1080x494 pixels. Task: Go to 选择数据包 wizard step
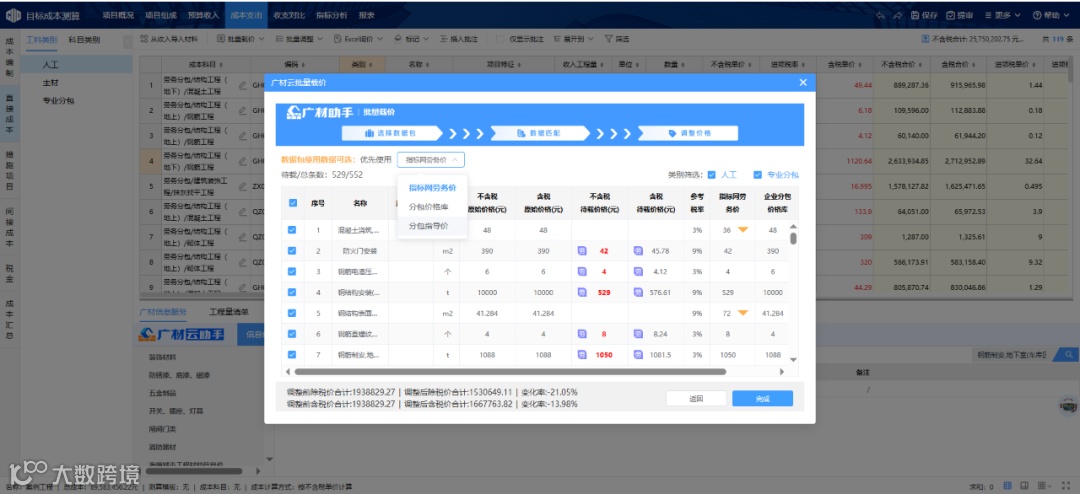coord(392,133)
